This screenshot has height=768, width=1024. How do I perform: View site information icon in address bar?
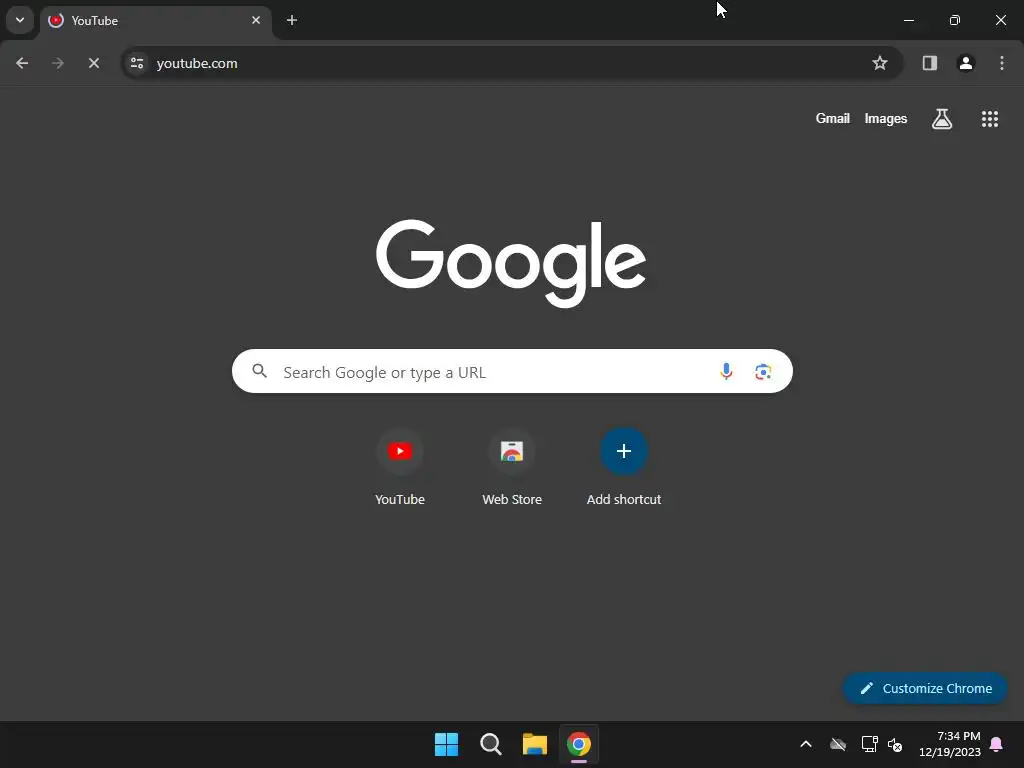pos(137,63)
